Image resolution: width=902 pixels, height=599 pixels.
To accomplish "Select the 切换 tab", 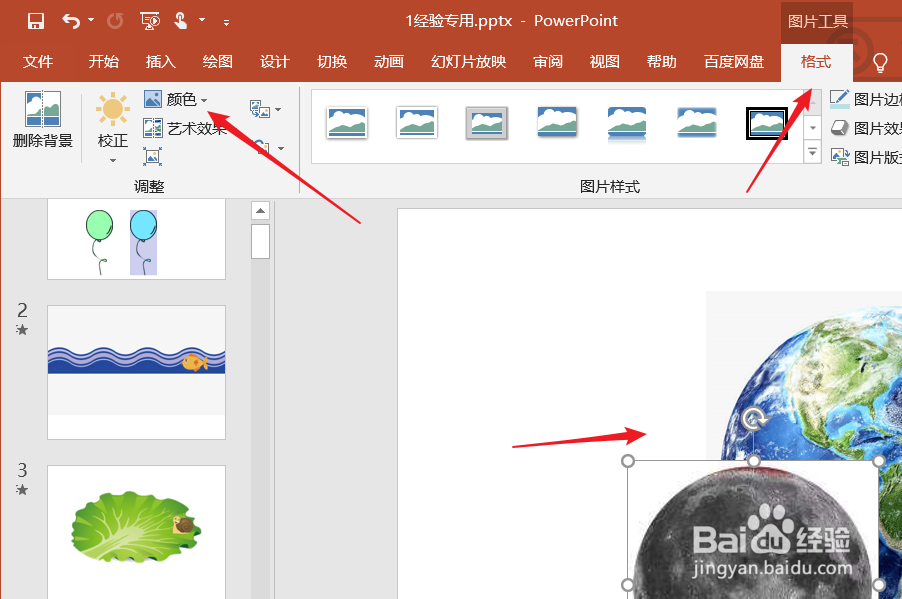I will [x=332, y=62].
